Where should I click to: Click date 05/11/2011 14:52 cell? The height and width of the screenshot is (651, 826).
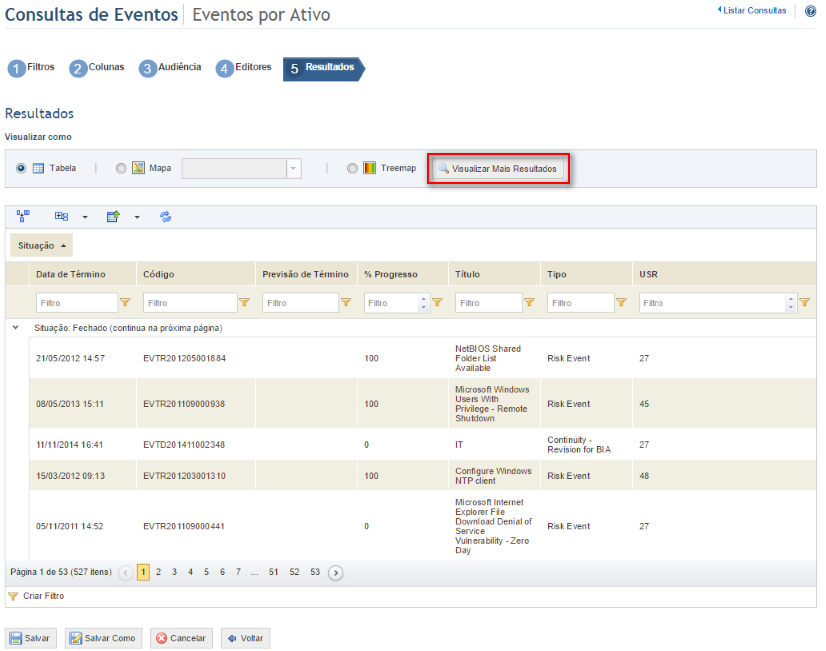(x=70, y=526)
